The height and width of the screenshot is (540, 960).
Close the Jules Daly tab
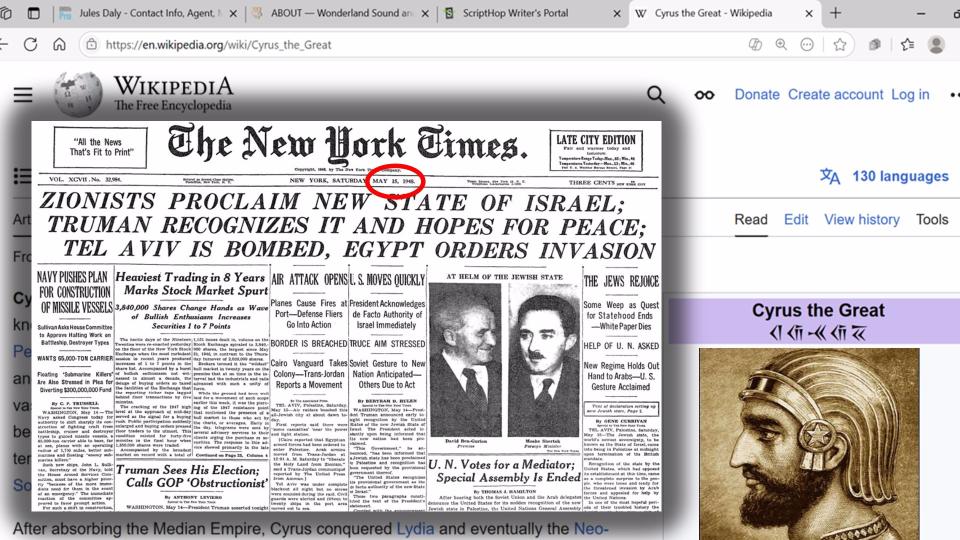[x=233, y=13]
